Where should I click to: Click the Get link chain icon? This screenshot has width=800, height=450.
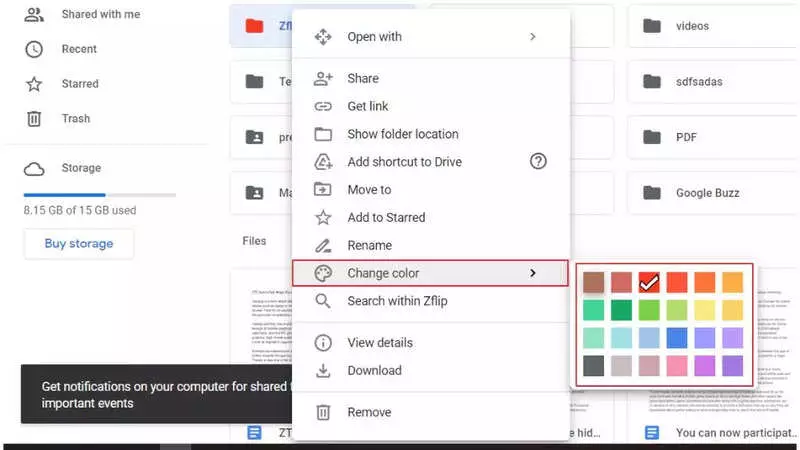[323, 106]
